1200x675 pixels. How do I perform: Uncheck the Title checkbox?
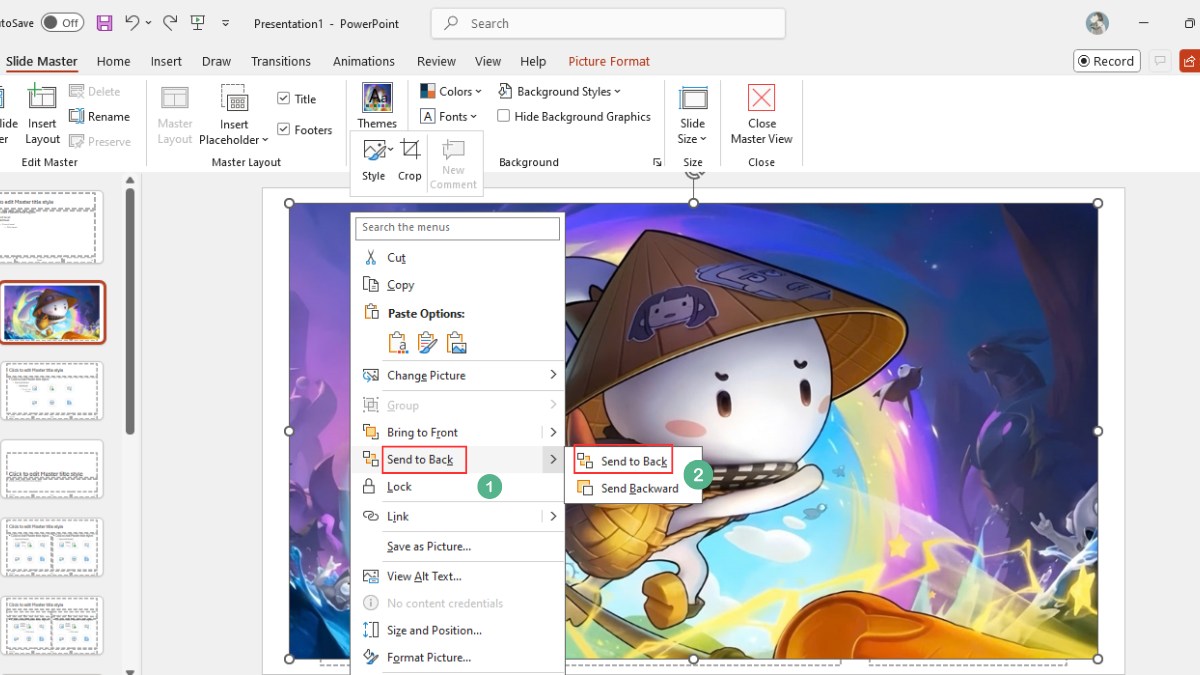(284, 99)
